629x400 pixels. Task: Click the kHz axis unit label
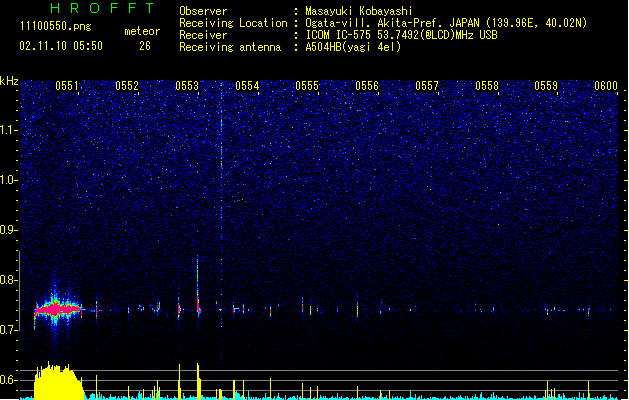9,81
